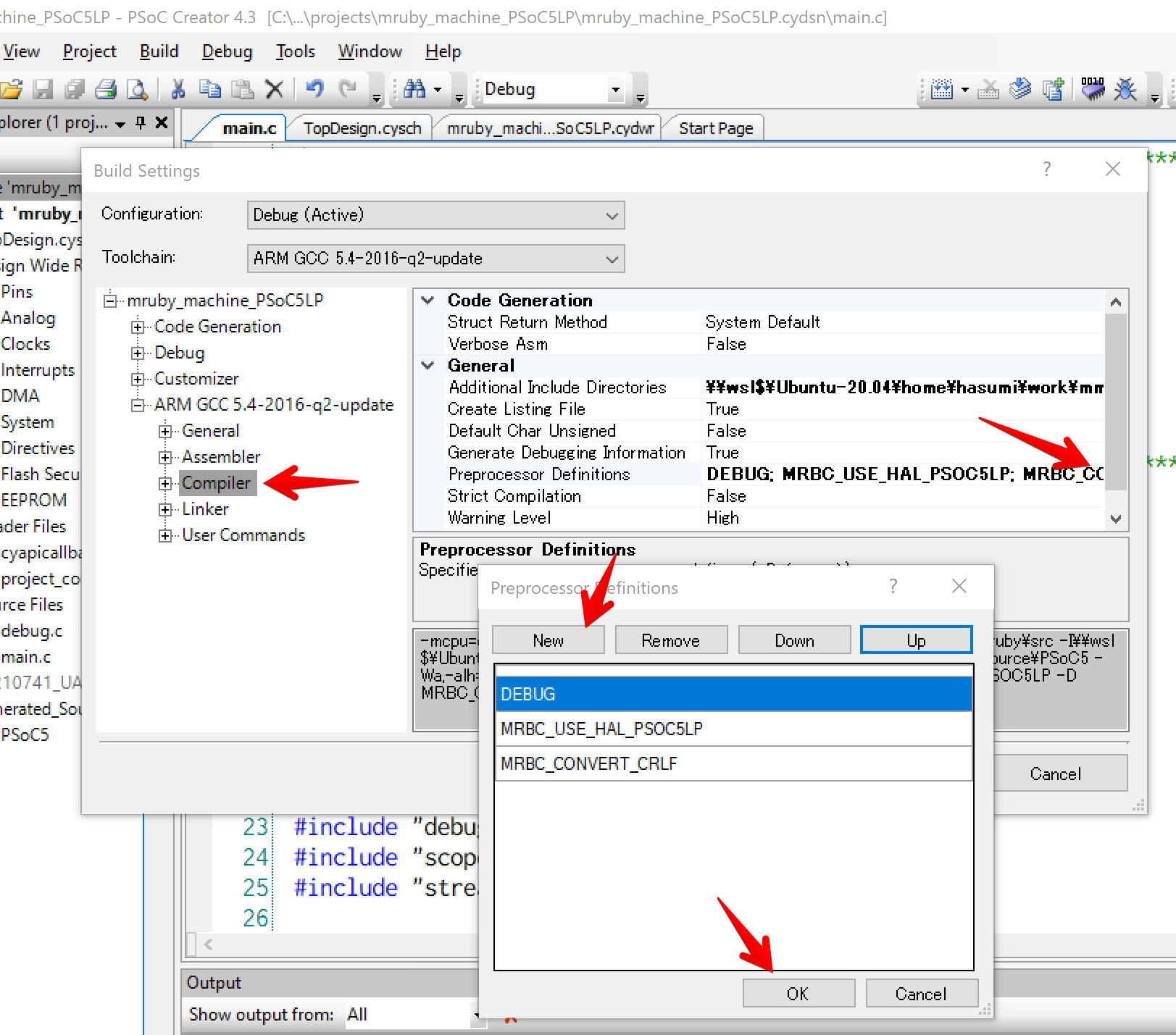The width and height of the screenshot is (1176, 1035).
Task: Click the Up button
Action: 916,640
